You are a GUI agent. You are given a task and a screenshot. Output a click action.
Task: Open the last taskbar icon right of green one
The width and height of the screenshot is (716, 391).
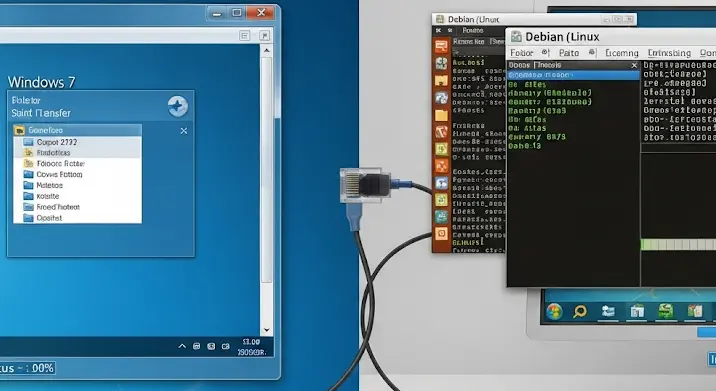point(695,312)
